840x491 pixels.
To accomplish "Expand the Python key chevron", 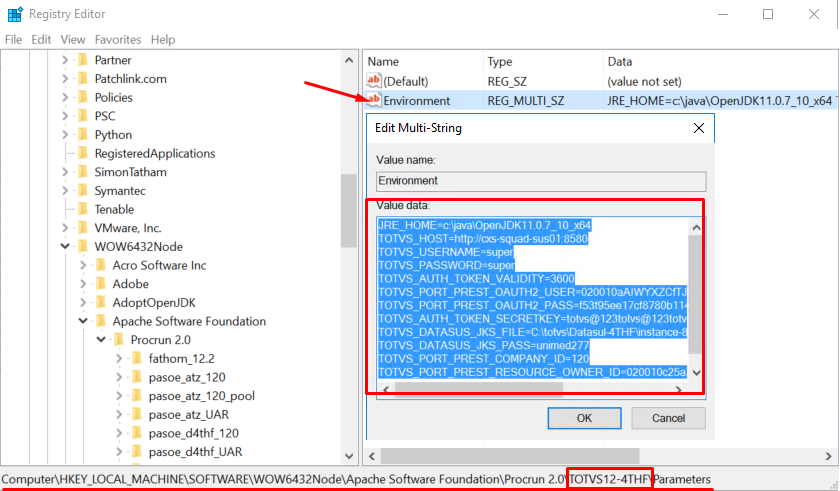I will 65,134.
